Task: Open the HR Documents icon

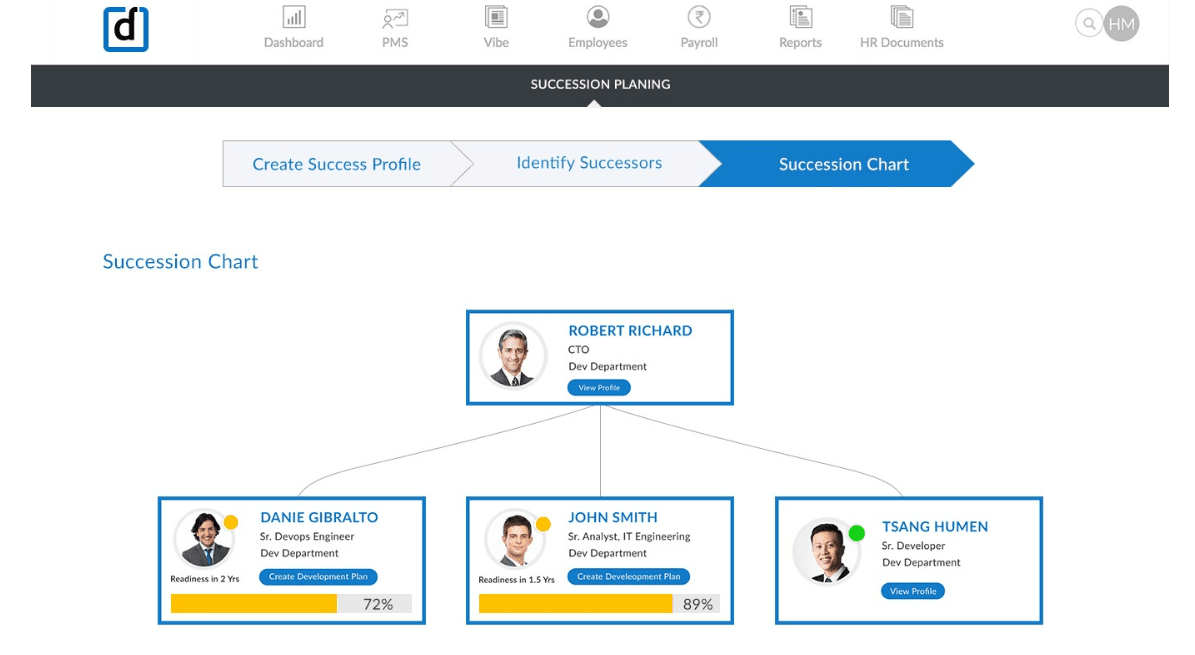Action: pos(901,18)
